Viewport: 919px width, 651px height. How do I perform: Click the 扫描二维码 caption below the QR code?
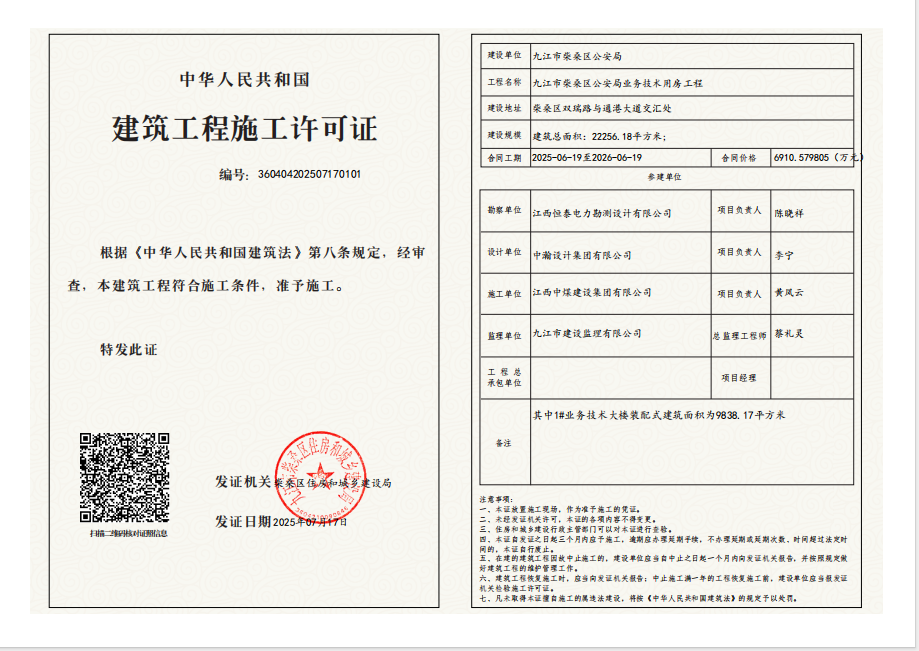(x=125, y=534)
